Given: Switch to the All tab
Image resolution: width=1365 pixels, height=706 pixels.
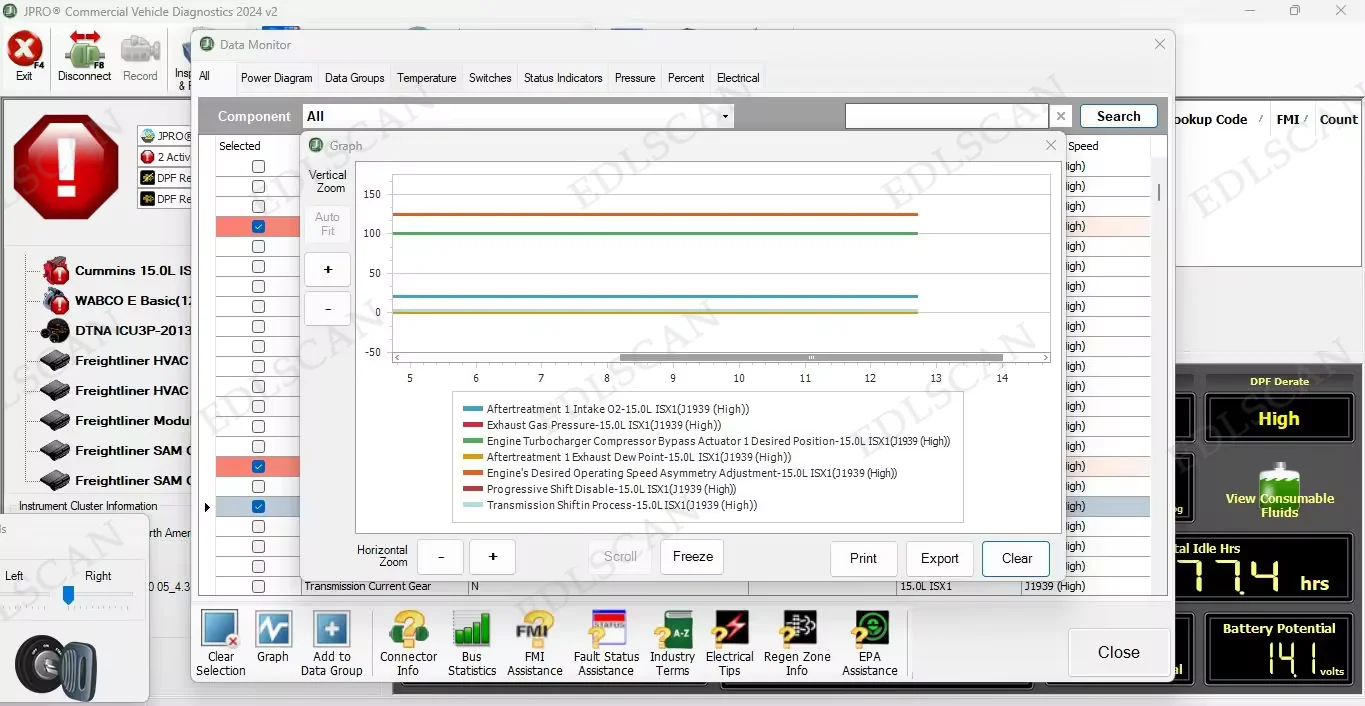Looking at the screenshot, I should (x=204, y=76).
